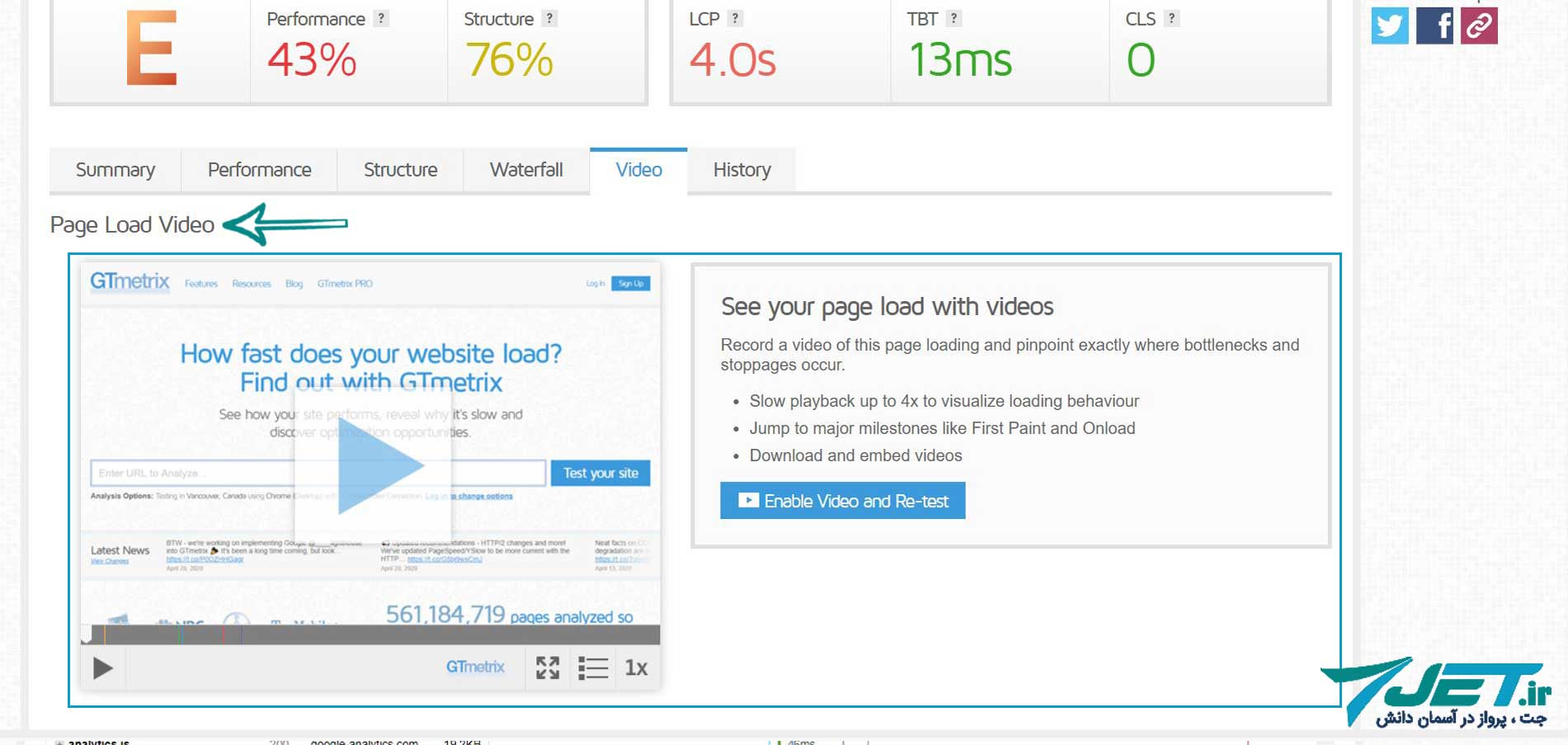The width and height of the screenshot is (1568, 745).
Task: Click 76% Structure score
Action: point(509,60)
